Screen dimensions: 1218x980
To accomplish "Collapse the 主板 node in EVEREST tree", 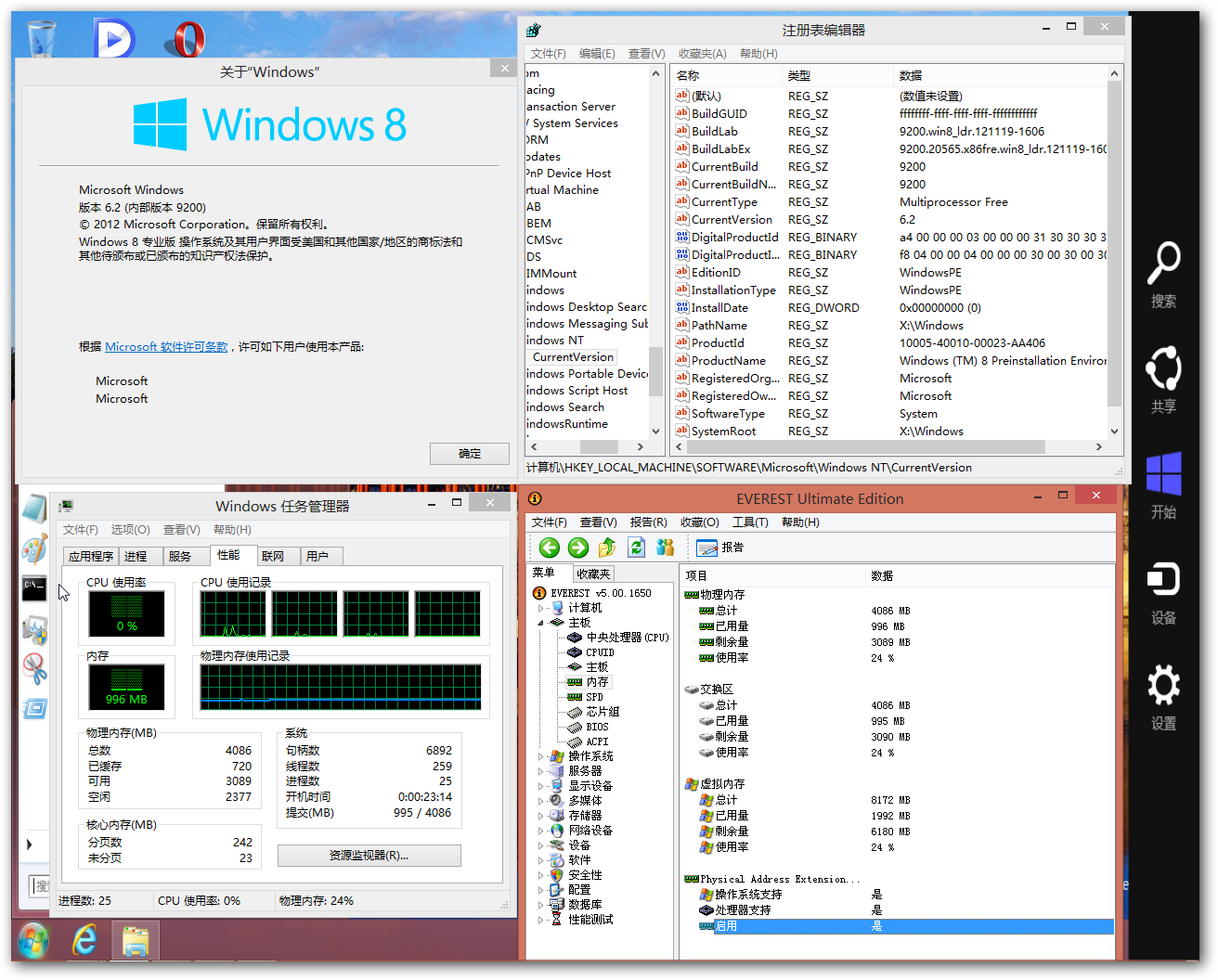I will point(540,623).
